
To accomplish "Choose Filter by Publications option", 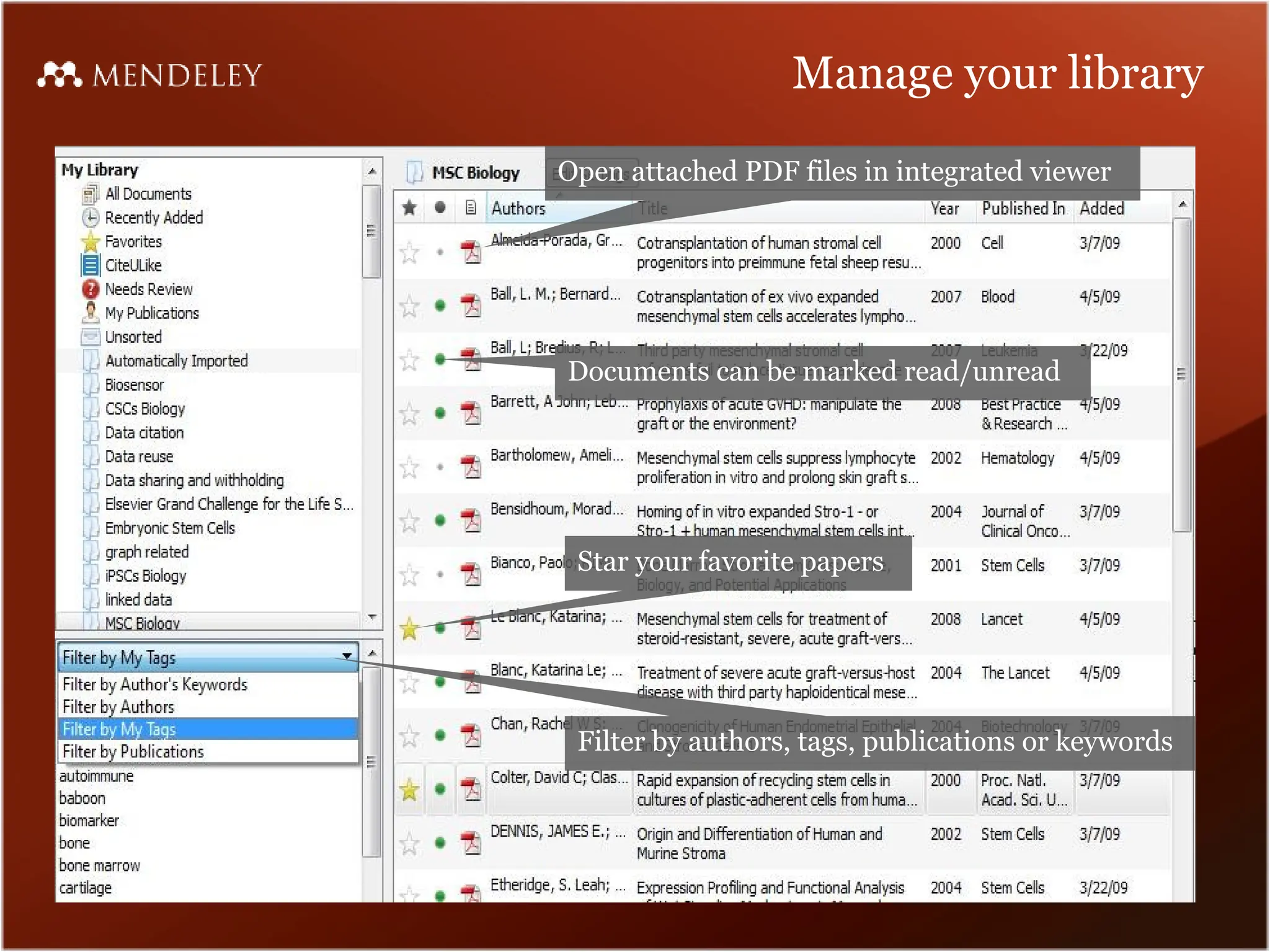I will 209,751.
